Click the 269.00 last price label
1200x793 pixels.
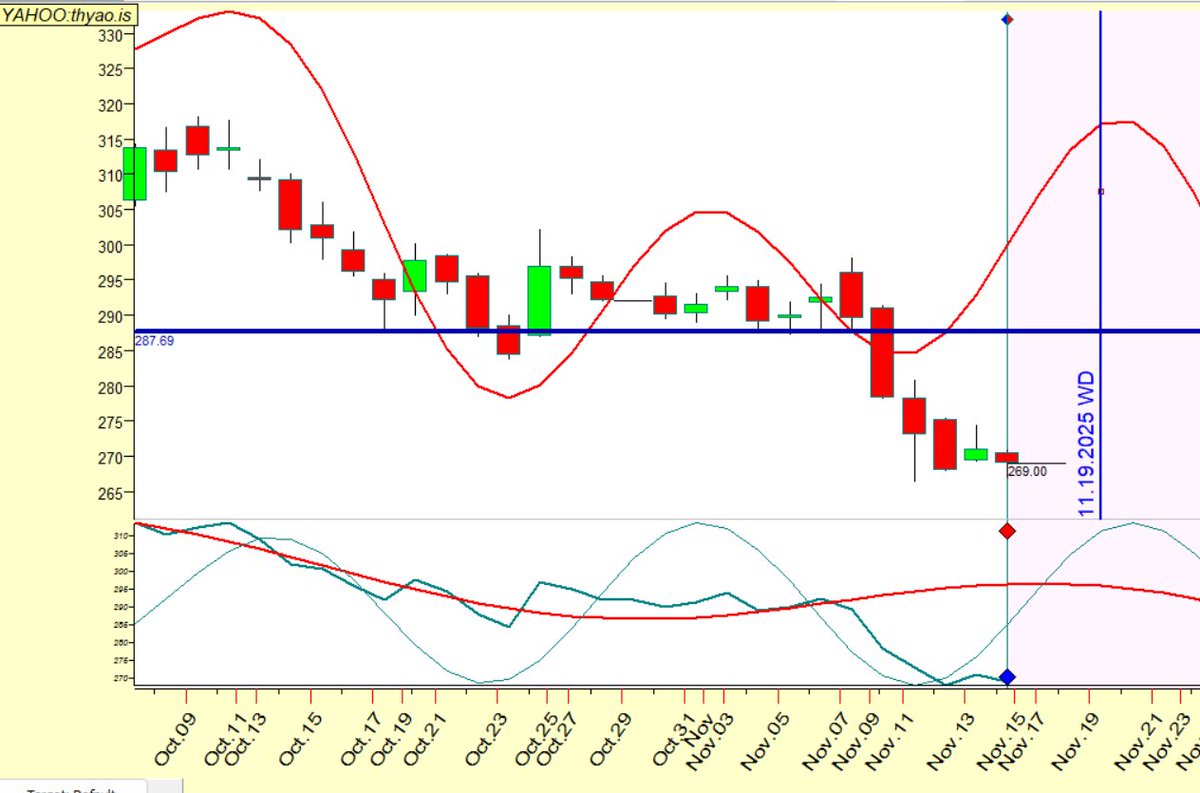1027,471
